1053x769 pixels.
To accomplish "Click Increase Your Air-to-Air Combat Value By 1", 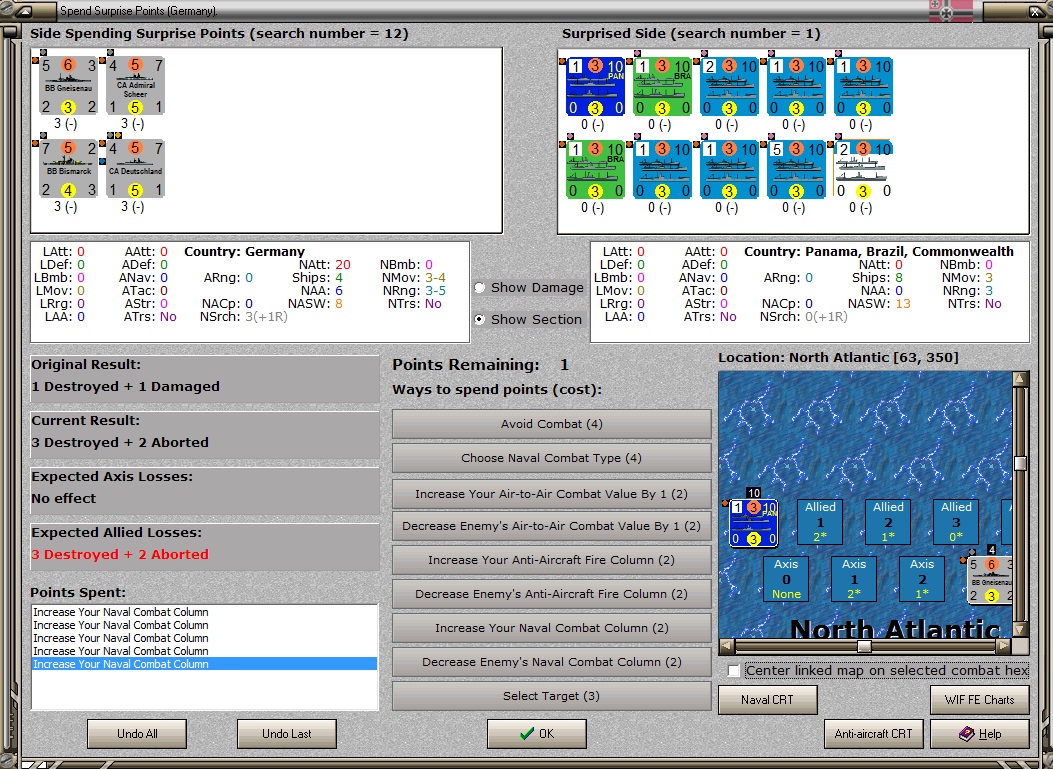I will (551, 494).
